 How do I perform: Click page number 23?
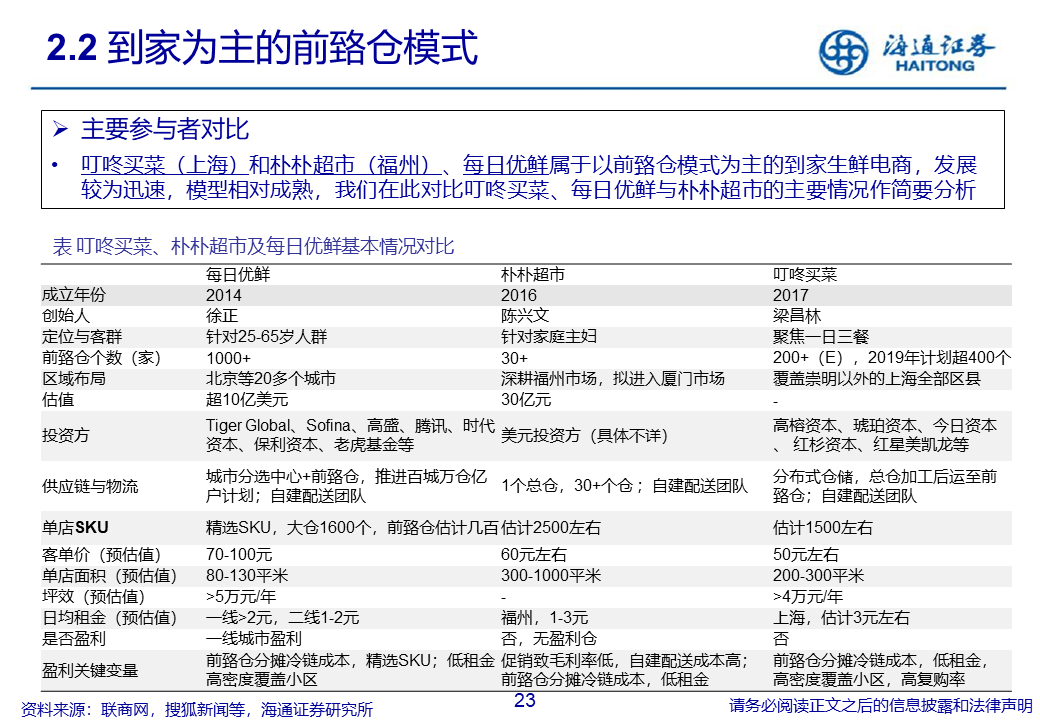tap(525, 700)
